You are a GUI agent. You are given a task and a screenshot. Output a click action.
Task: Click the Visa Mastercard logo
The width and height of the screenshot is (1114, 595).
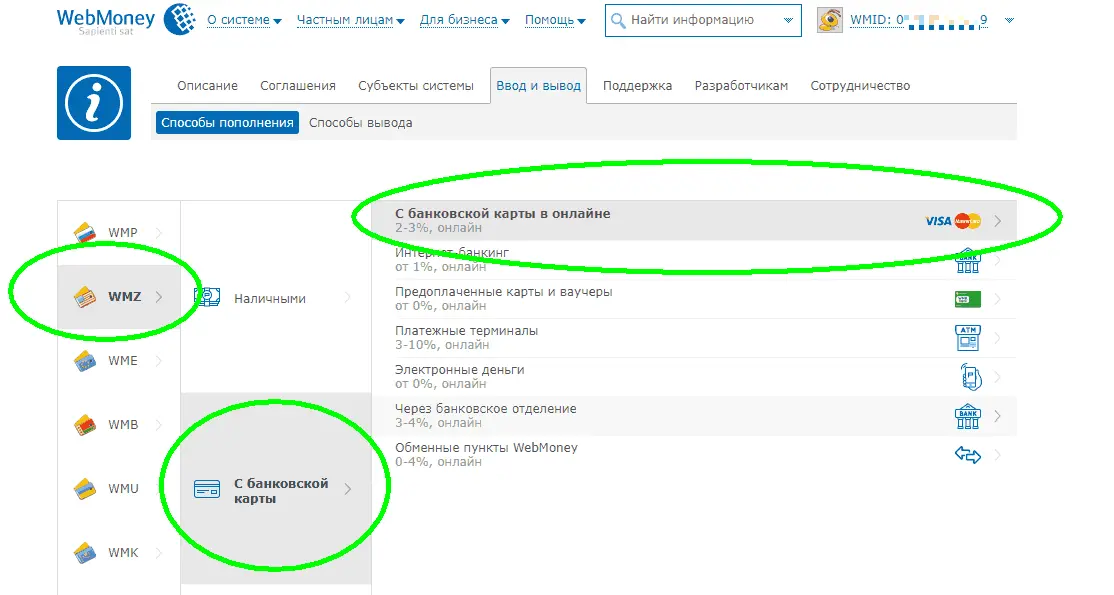(x=953, y=221)
